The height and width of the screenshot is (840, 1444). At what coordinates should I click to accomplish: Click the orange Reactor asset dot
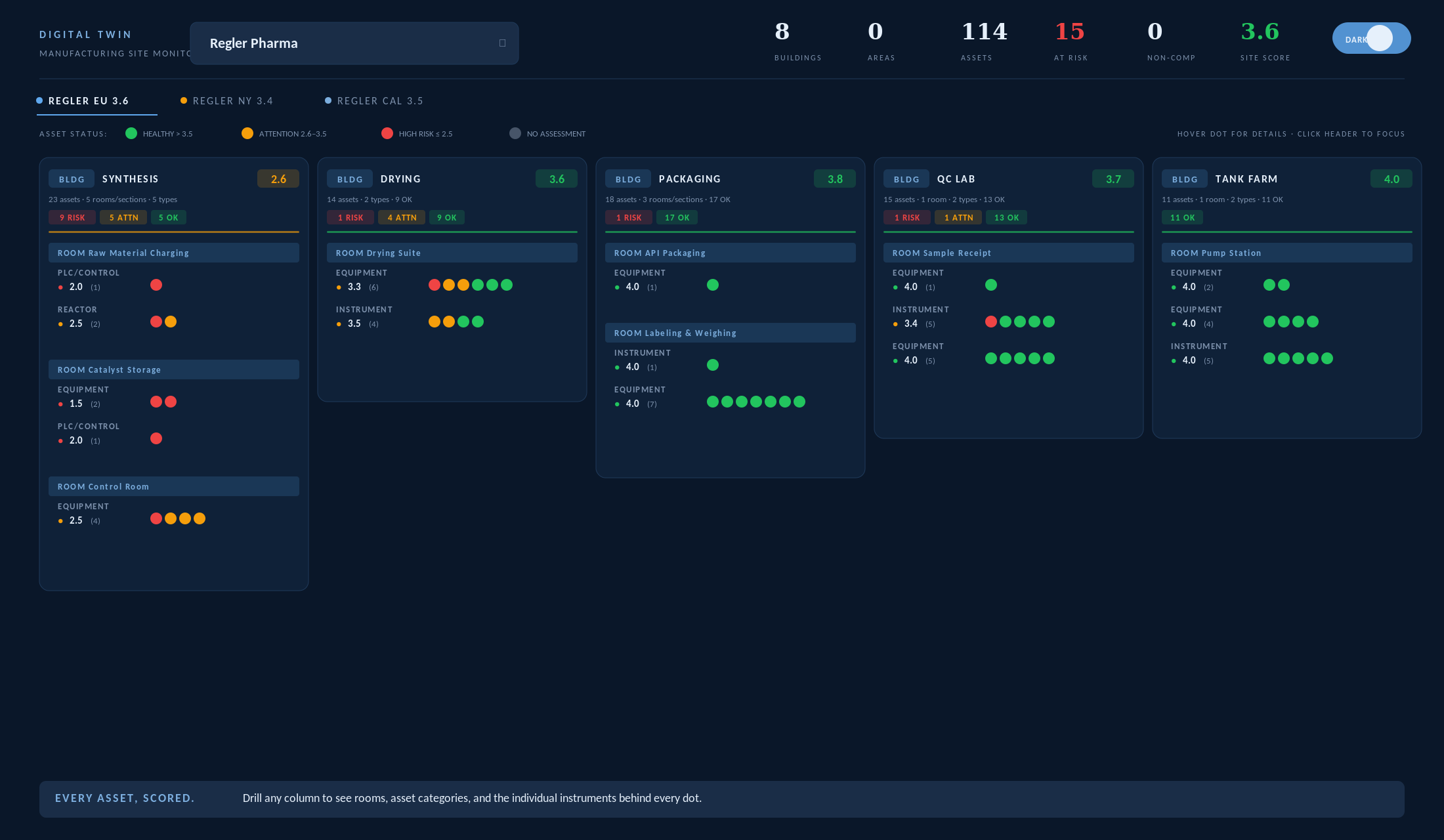click(171, 322)
